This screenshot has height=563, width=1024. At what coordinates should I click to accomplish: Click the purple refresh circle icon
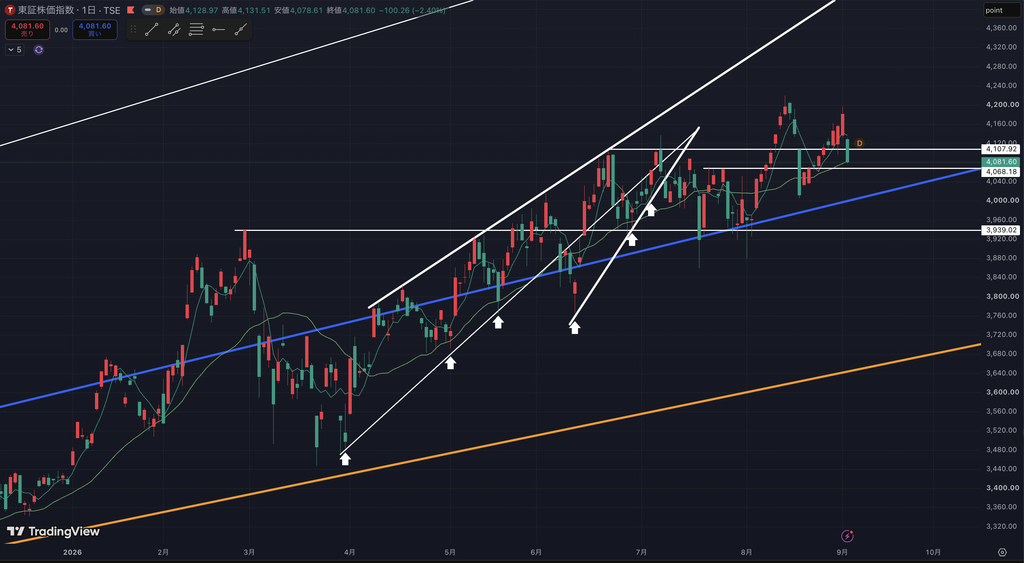point(39,50)
